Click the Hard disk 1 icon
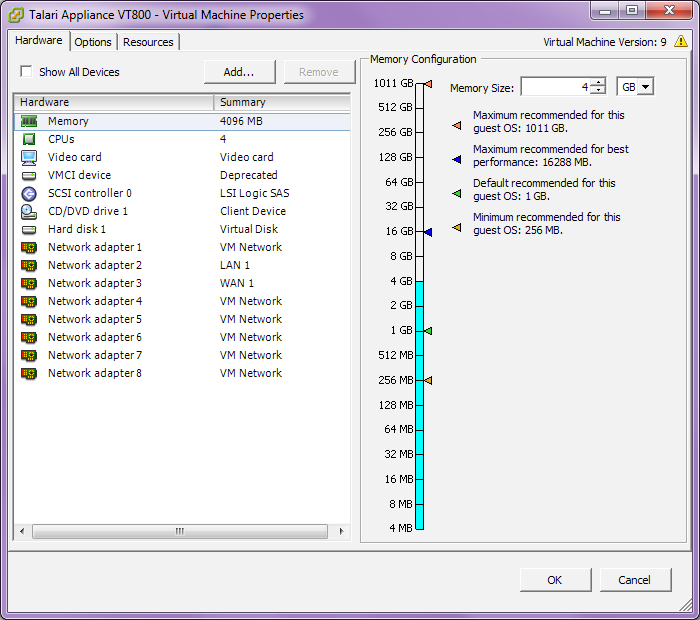Image resolution: width=700 pixels, height=620 pixels. (29, 230)
